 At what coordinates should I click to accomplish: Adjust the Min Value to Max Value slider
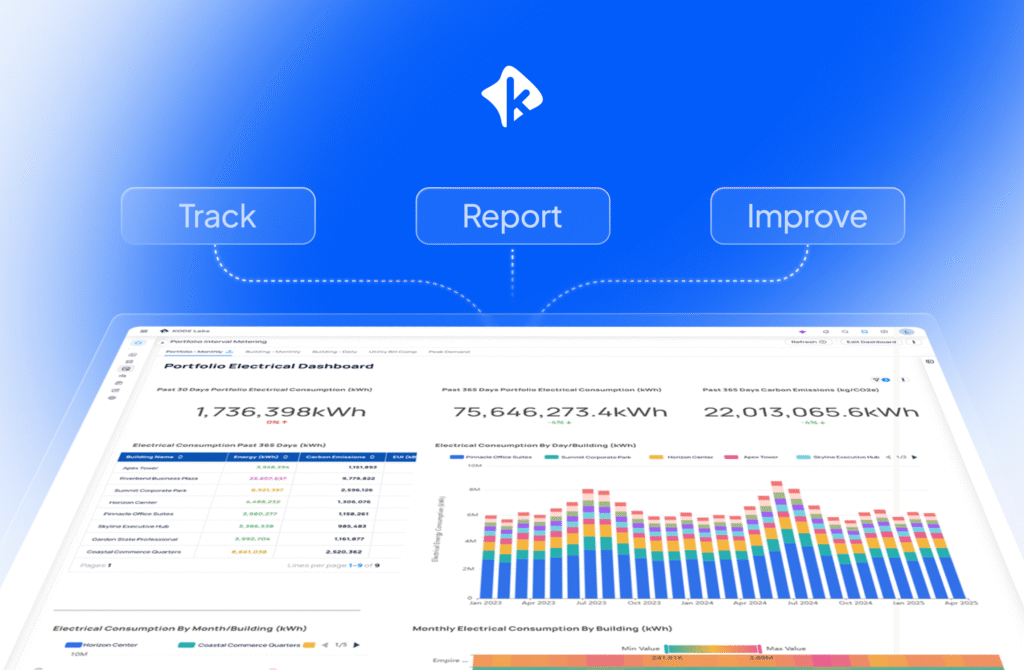click(712, 648)
